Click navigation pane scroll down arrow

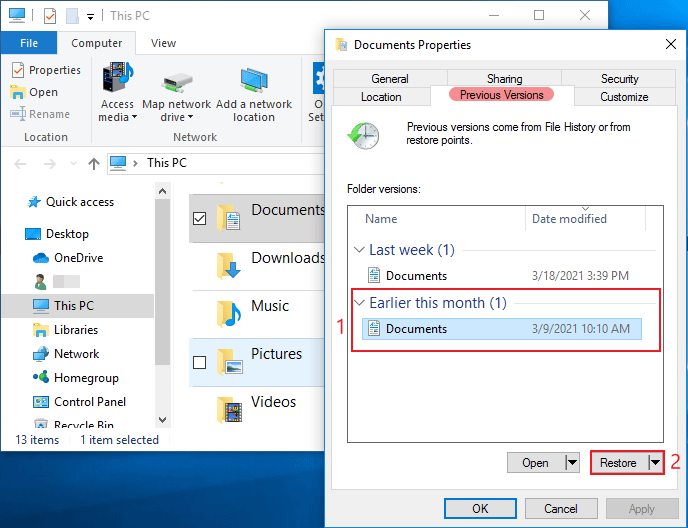click(162, 420)
